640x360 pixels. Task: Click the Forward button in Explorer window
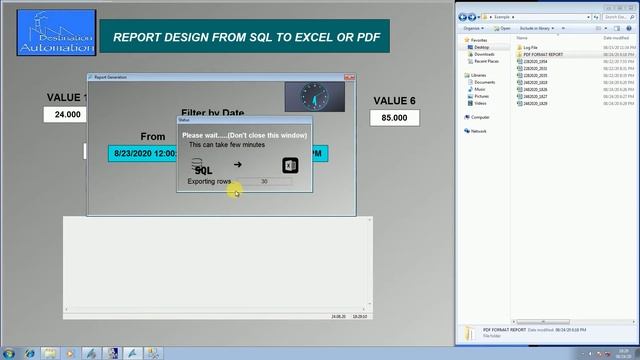click(x=472, y=17)
